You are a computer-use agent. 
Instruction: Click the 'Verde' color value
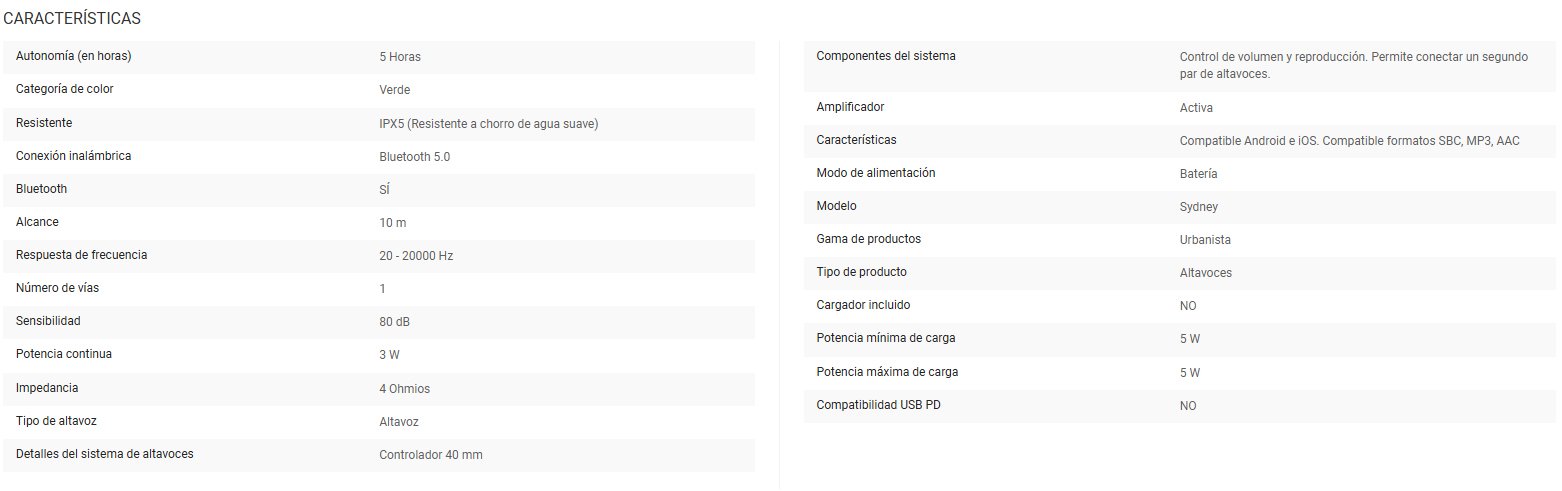click(395, 90)
